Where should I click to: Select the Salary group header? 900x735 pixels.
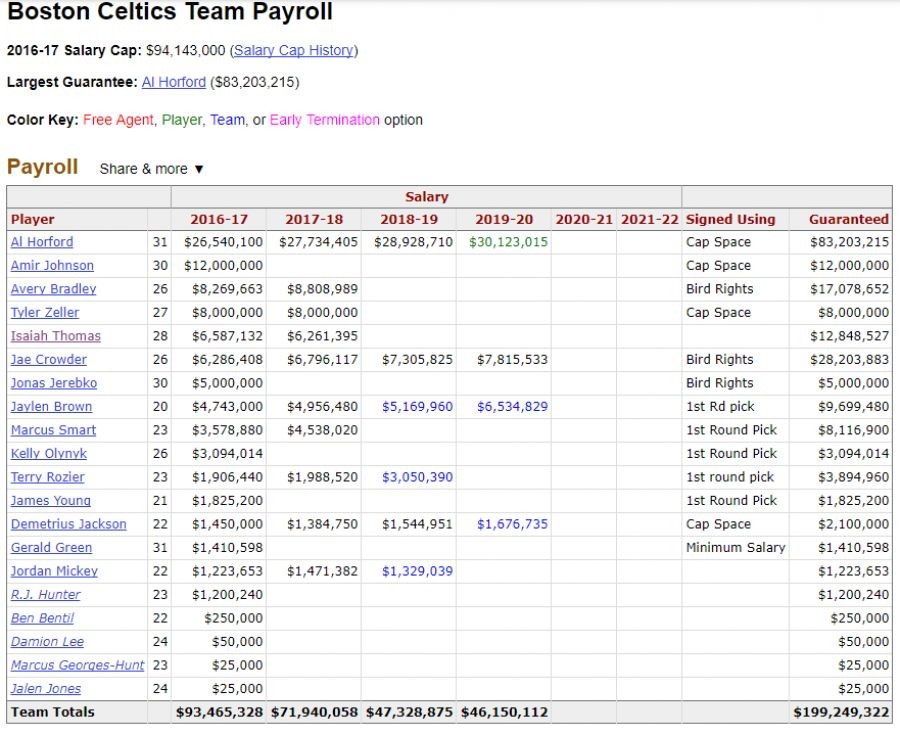(x=426, y=197)
